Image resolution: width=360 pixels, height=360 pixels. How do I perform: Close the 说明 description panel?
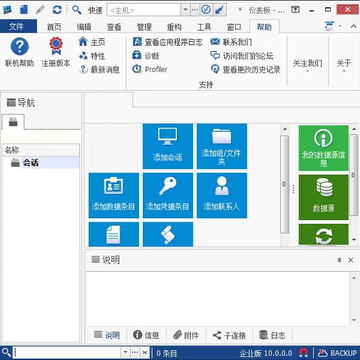(351, 260)
